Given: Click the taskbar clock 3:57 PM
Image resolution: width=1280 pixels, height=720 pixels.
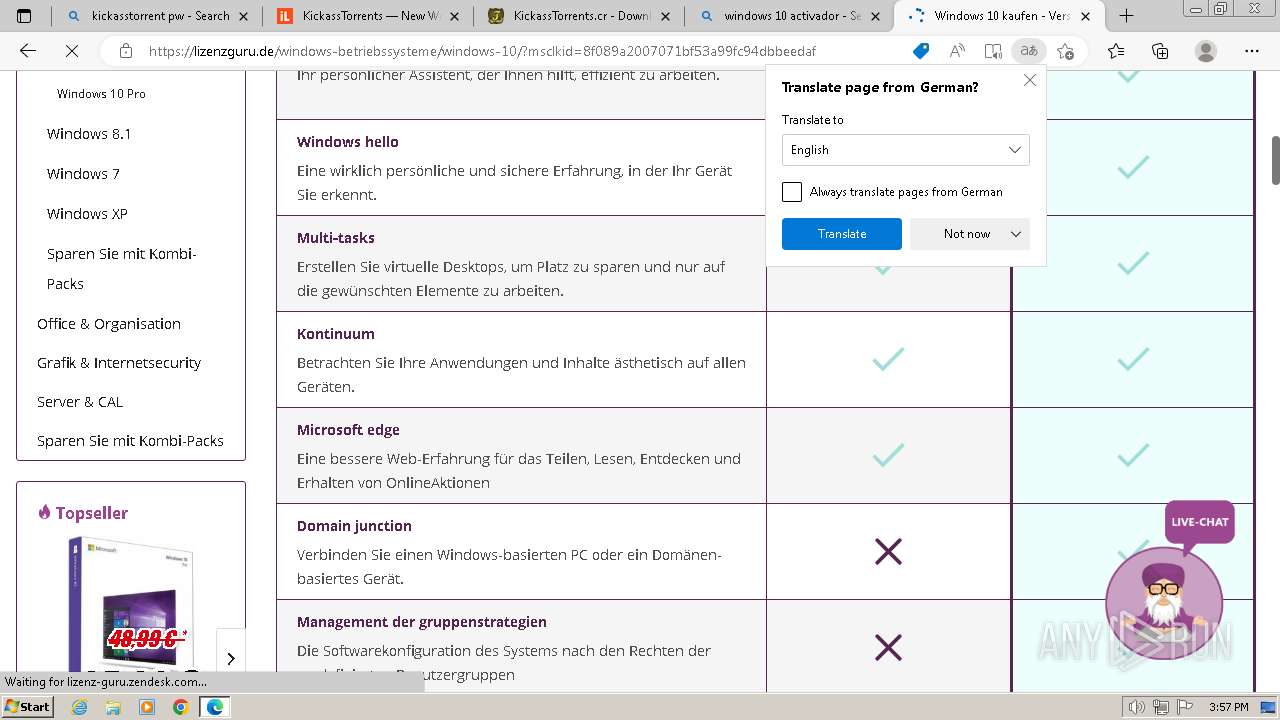Looking at the screenshot, I should point(1228,707).
